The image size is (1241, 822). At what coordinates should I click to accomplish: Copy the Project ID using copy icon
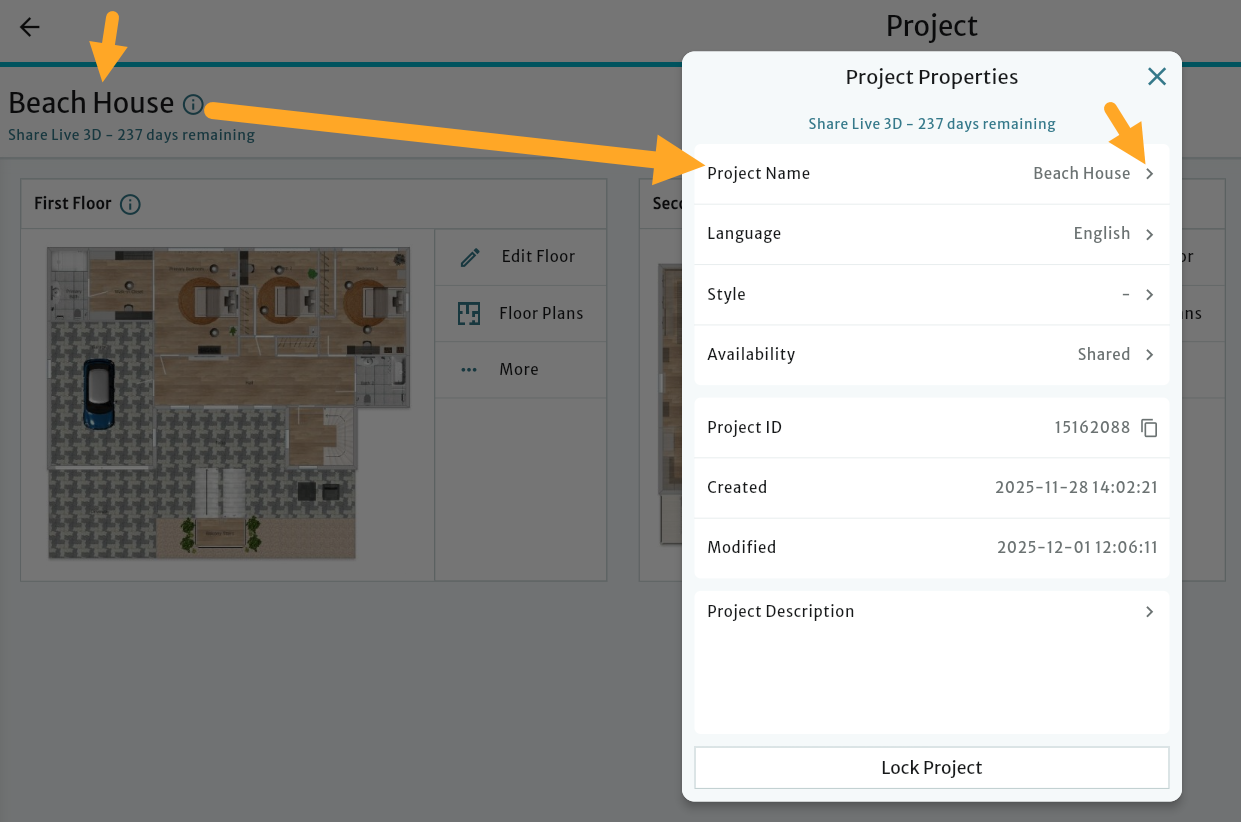[1149, 427]
